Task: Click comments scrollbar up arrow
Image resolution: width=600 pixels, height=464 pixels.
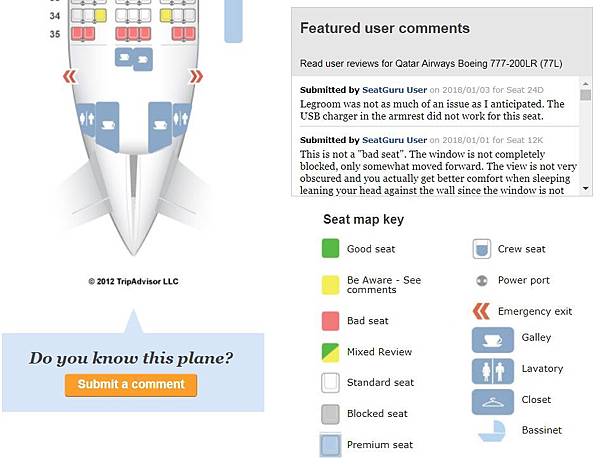Action: tap(585, 83)
